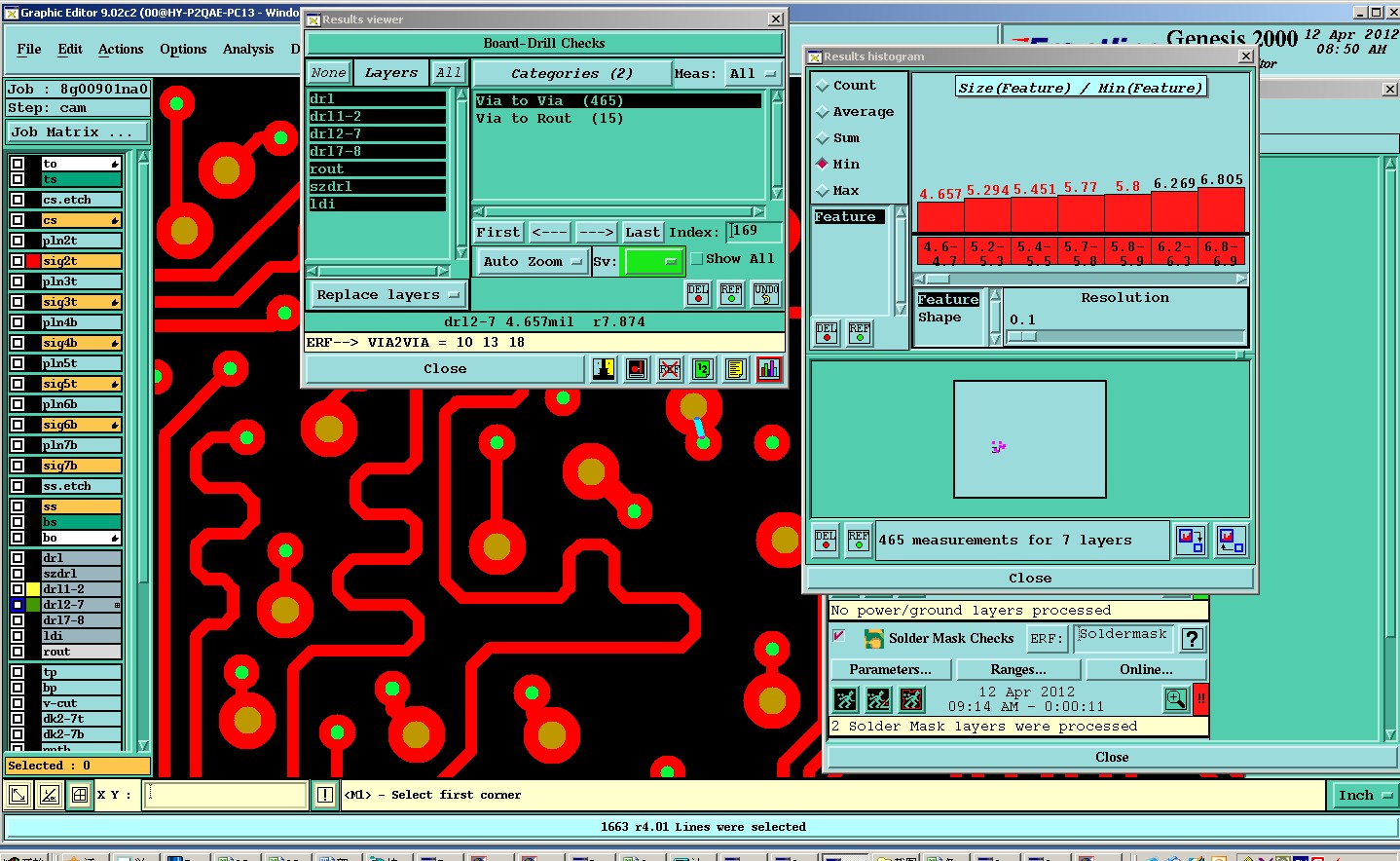Viewport: 1400px width, 861px height.
Task: Select the Average radio button
Action: [823, 112]
